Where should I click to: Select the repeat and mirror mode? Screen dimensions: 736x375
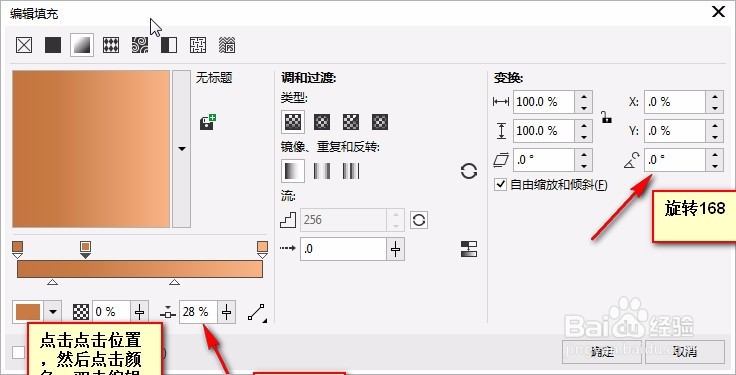point(322,171)
